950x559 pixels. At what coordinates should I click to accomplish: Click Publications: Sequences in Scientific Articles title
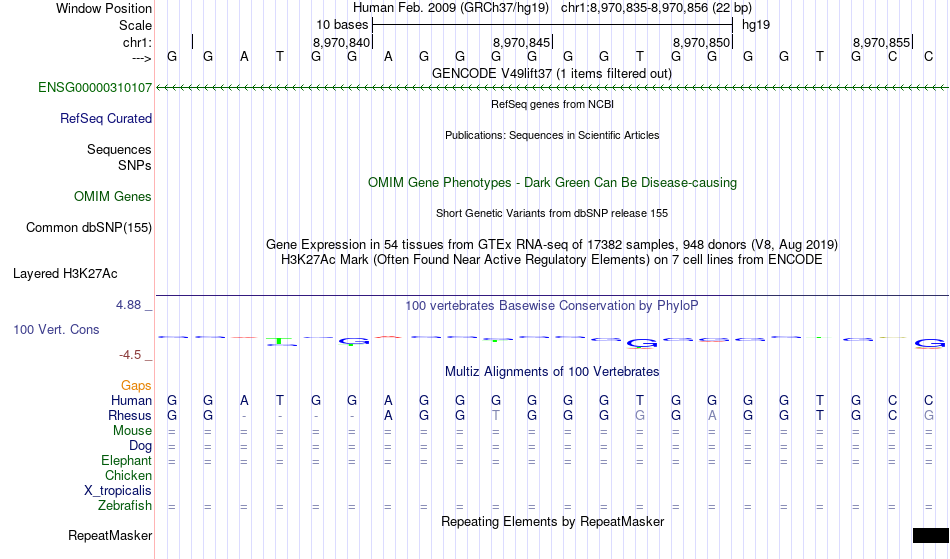pyautogui.click(x=552, y=135)
